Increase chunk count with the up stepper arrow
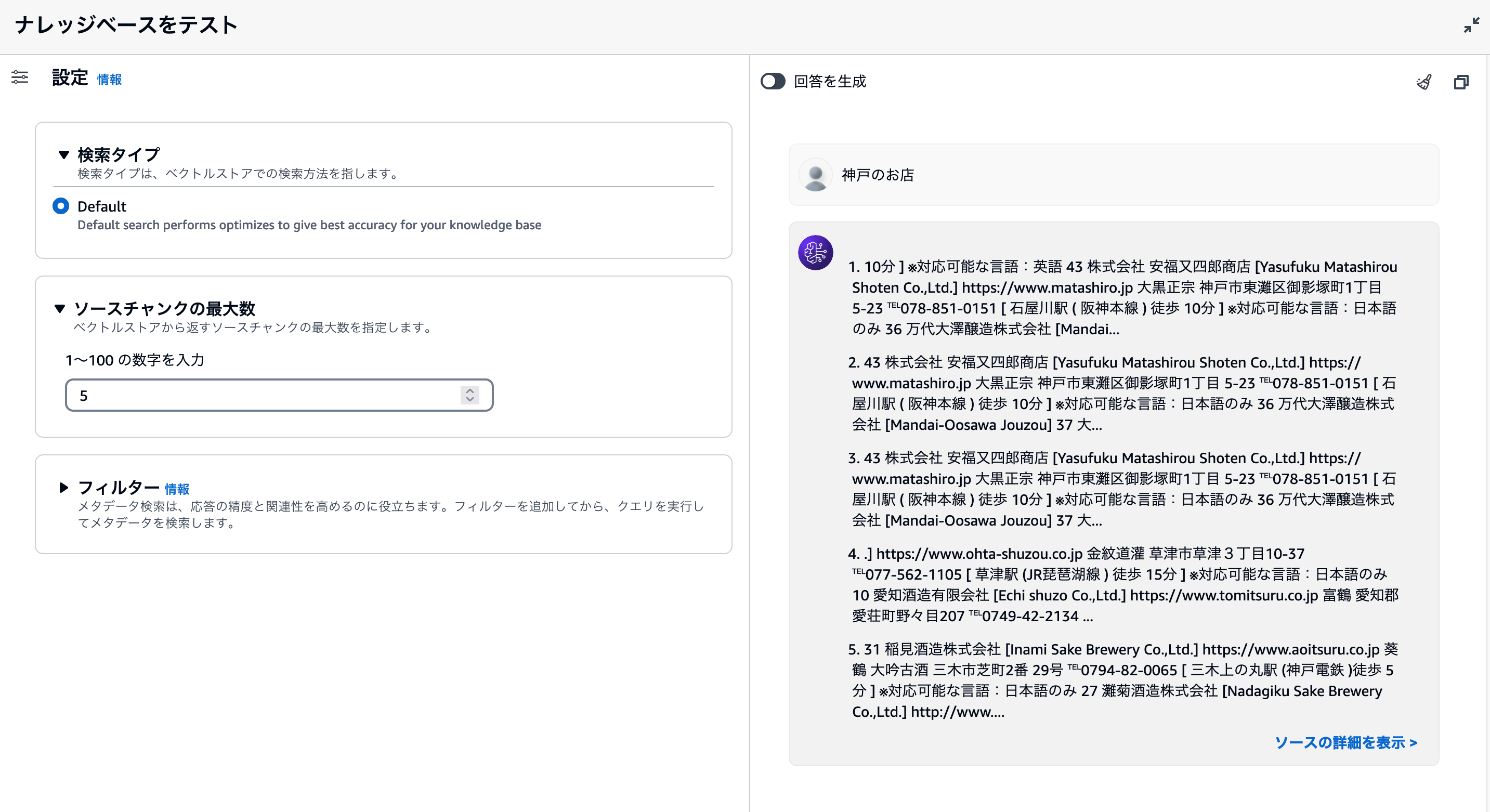This screenshot has width=1490, height=812. tap(469, 391)
